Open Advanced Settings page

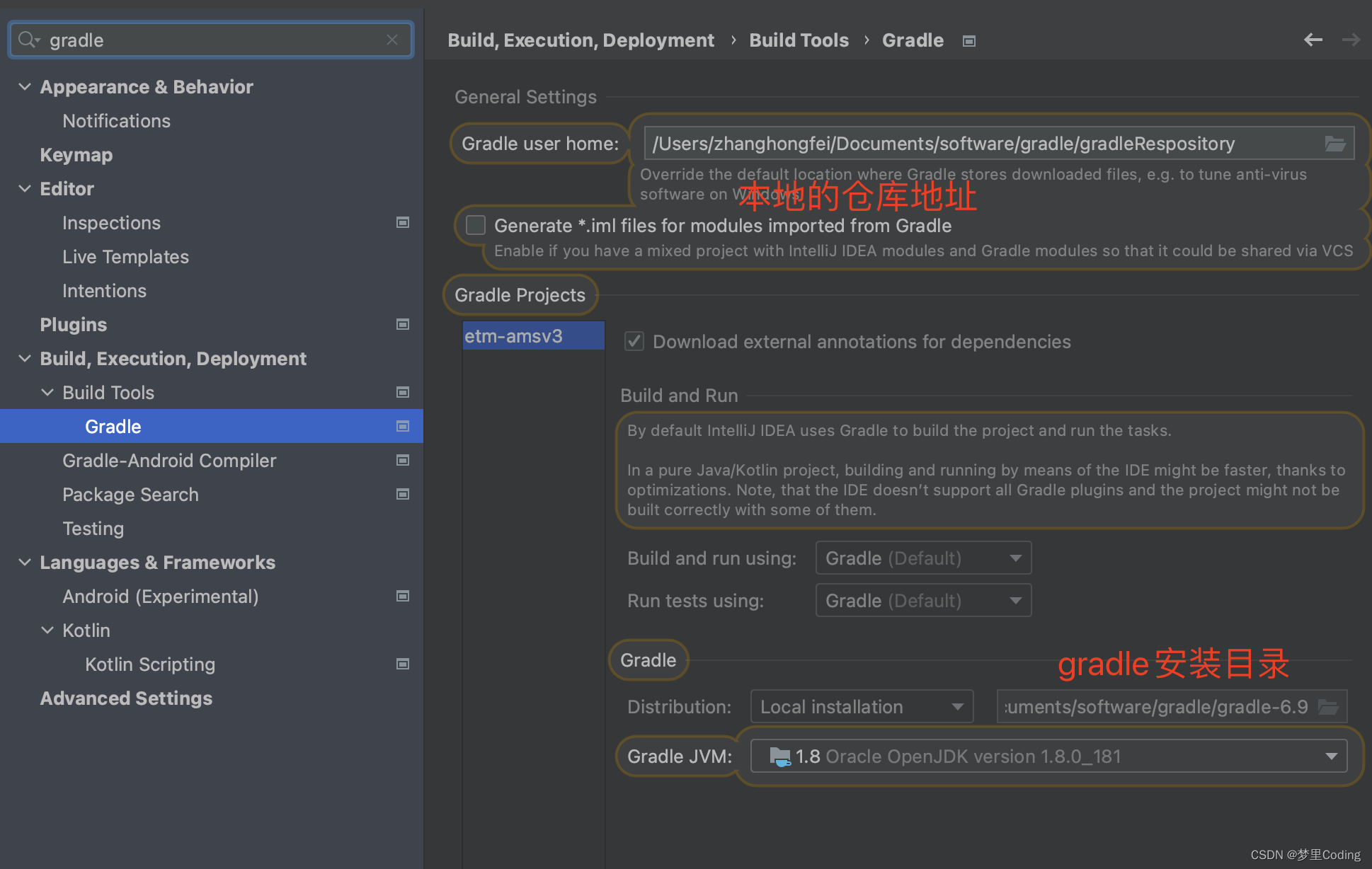pyautogui.click(x=126, y=698)
